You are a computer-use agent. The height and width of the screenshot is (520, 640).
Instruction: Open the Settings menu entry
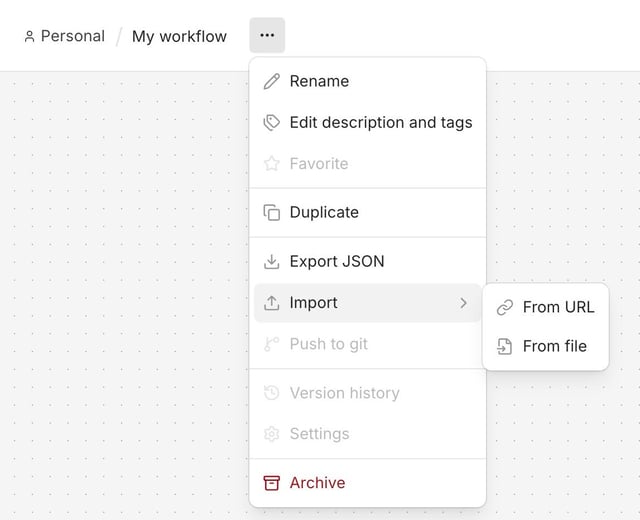(x=367, y=434)
